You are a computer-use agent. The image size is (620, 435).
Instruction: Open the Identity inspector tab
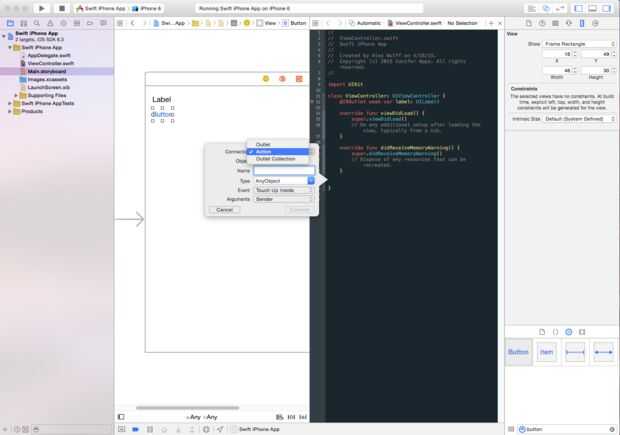[x=555, y=23]
